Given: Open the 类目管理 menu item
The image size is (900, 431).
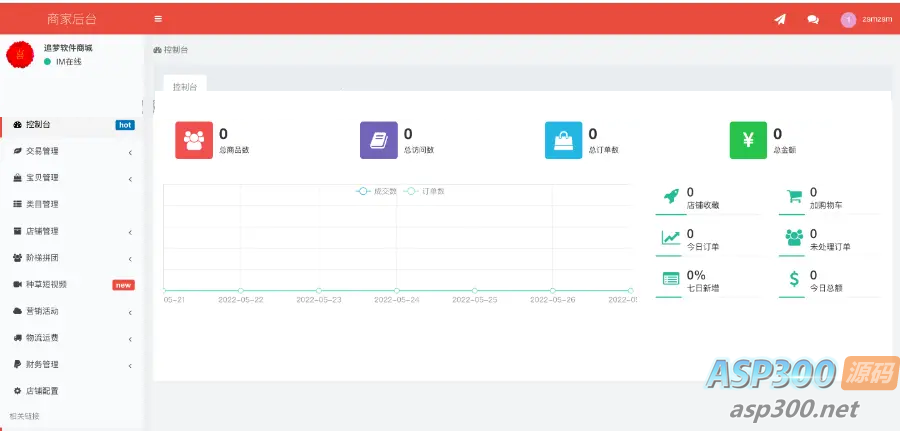Looking at the screenshot, I should point(72,204).
